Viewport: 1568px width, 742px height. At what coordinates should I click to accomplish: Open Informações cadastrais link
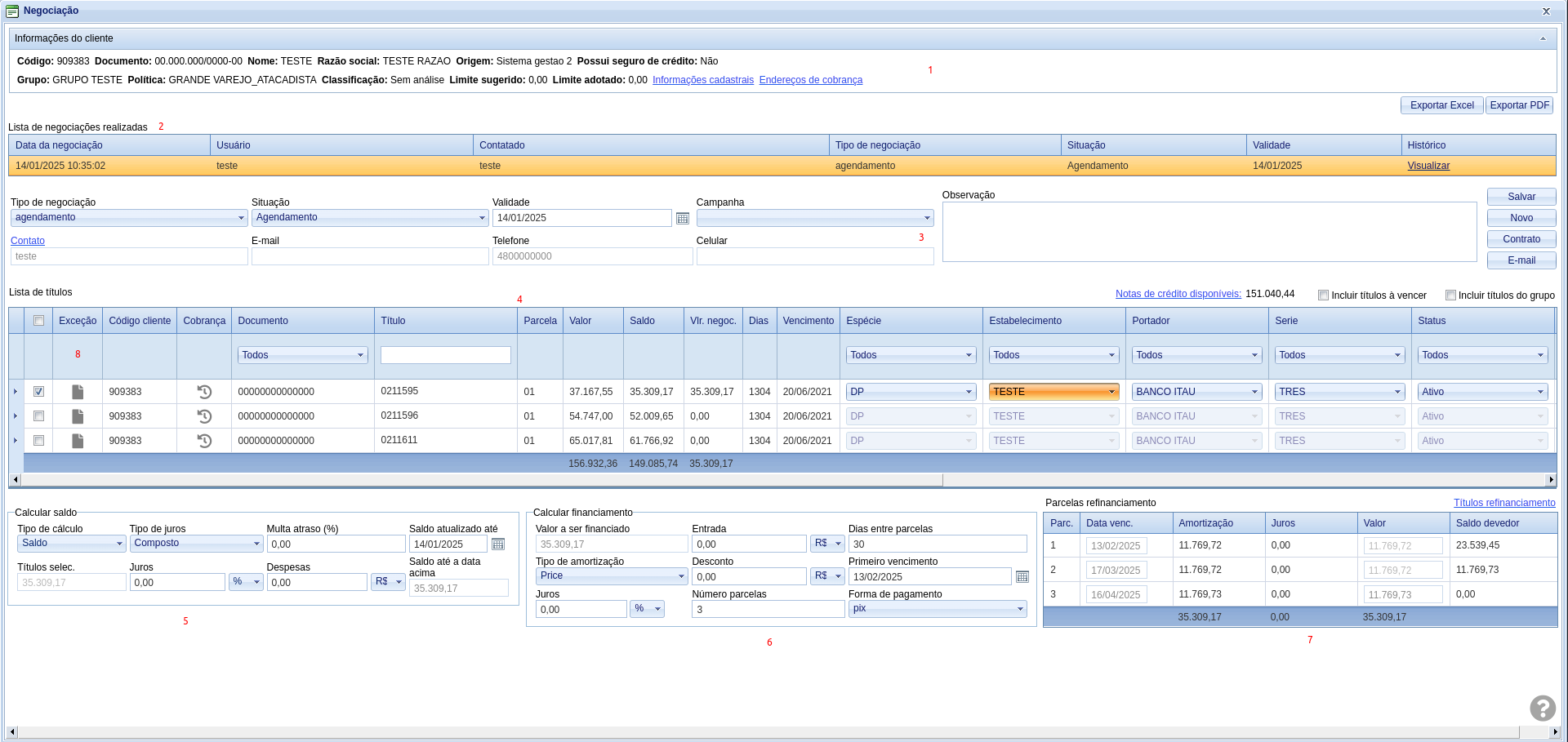coord(703,80)
